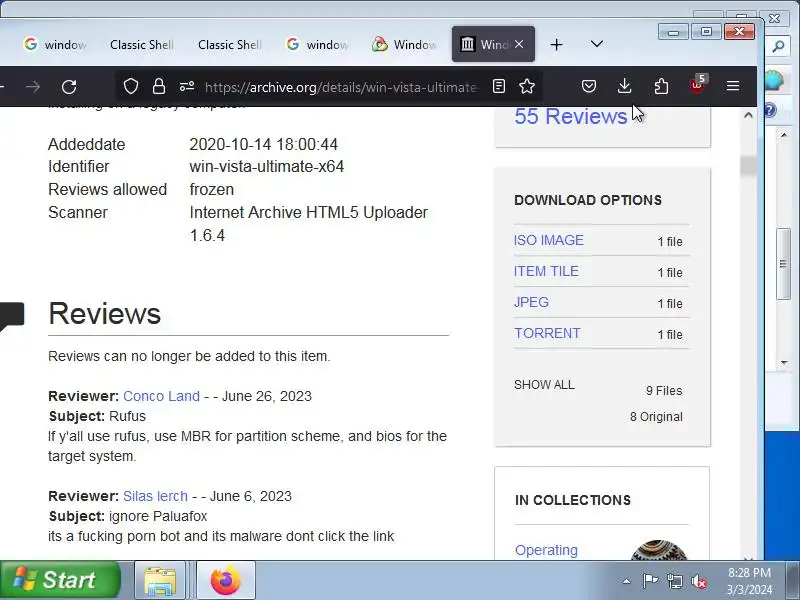The image size is (800, 600).
Task: Open reviewer Conco Land profile
Action: click(x=161, y=396)
